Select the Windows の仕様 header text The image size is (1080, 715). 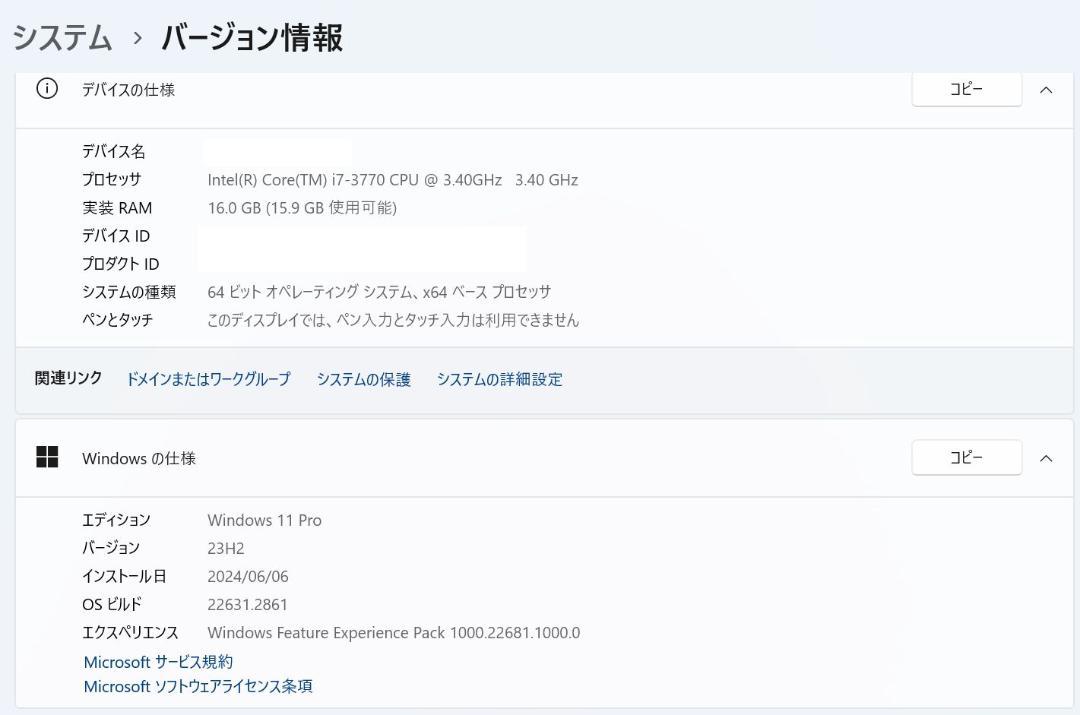[x=139, y=458]
